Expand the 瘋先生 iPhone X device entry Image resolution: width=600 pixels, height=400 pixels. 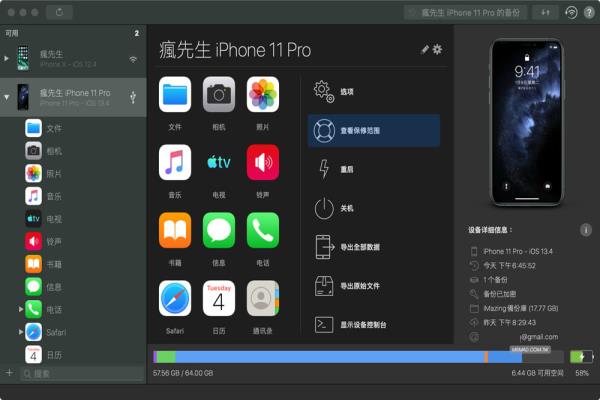click(x=6, y=58)
